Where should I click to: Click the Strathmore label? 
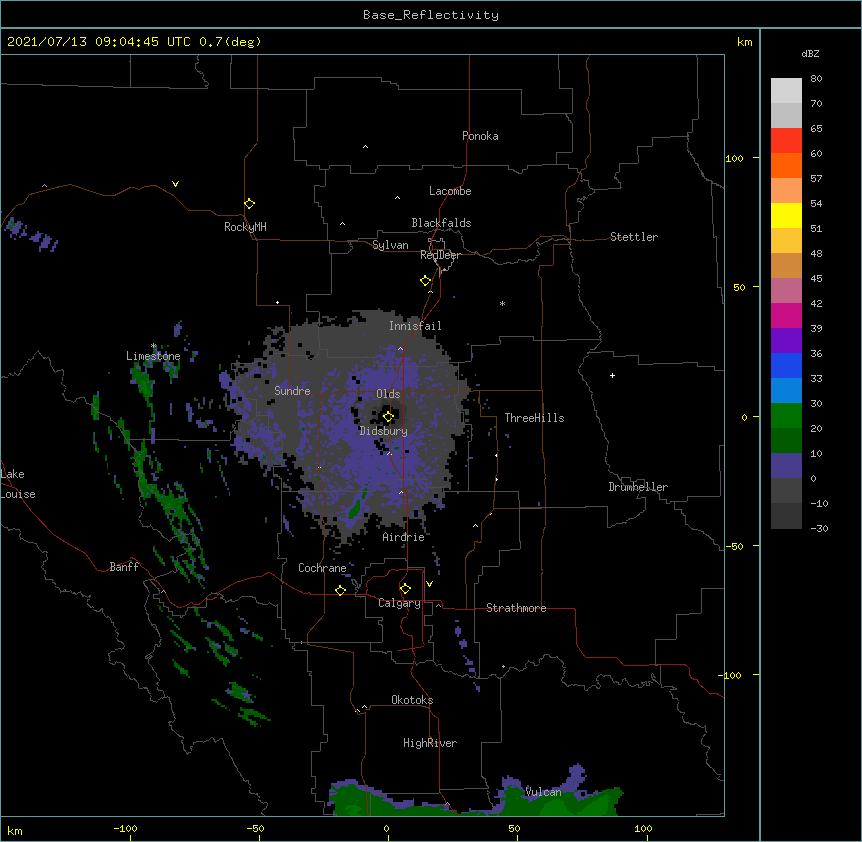pos(516,608)
